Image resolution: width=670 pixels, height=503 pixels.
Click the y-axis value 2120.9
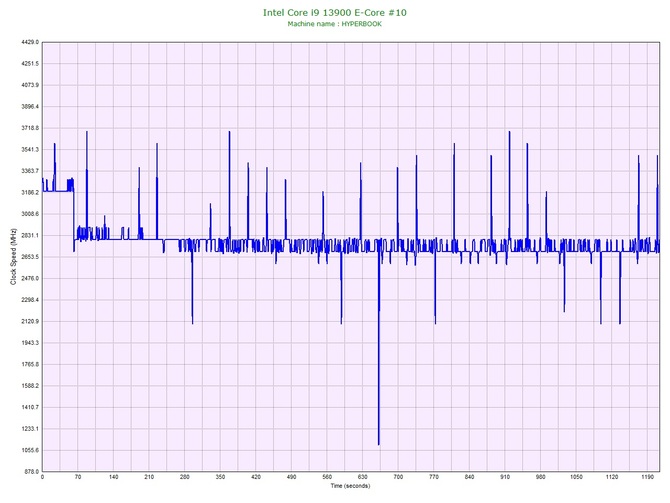point(30,321)
